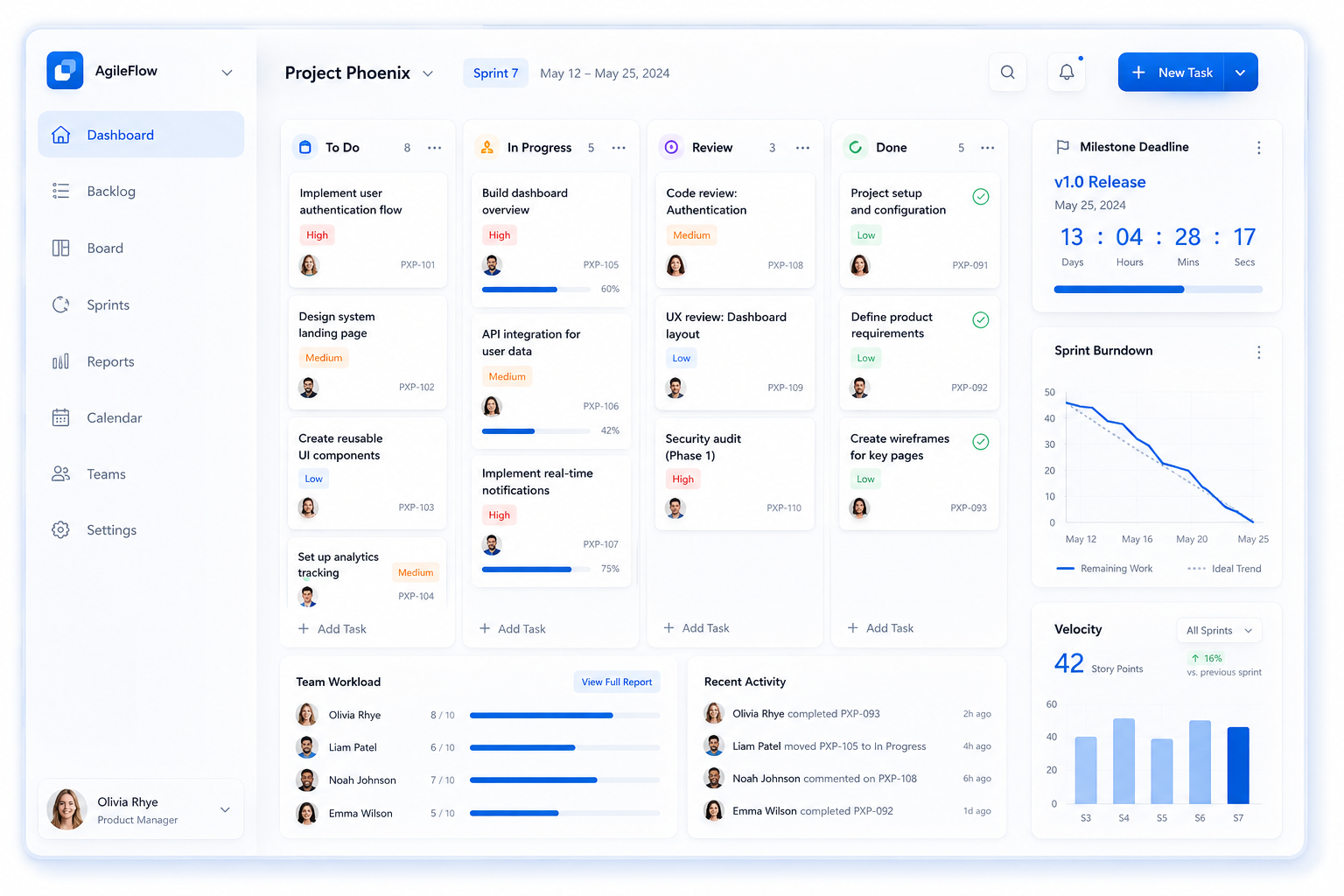The height and width of the screenshot is (896, 1344).
Task: Click progress bar on real-time notifications card
Action: coord(535,570)
